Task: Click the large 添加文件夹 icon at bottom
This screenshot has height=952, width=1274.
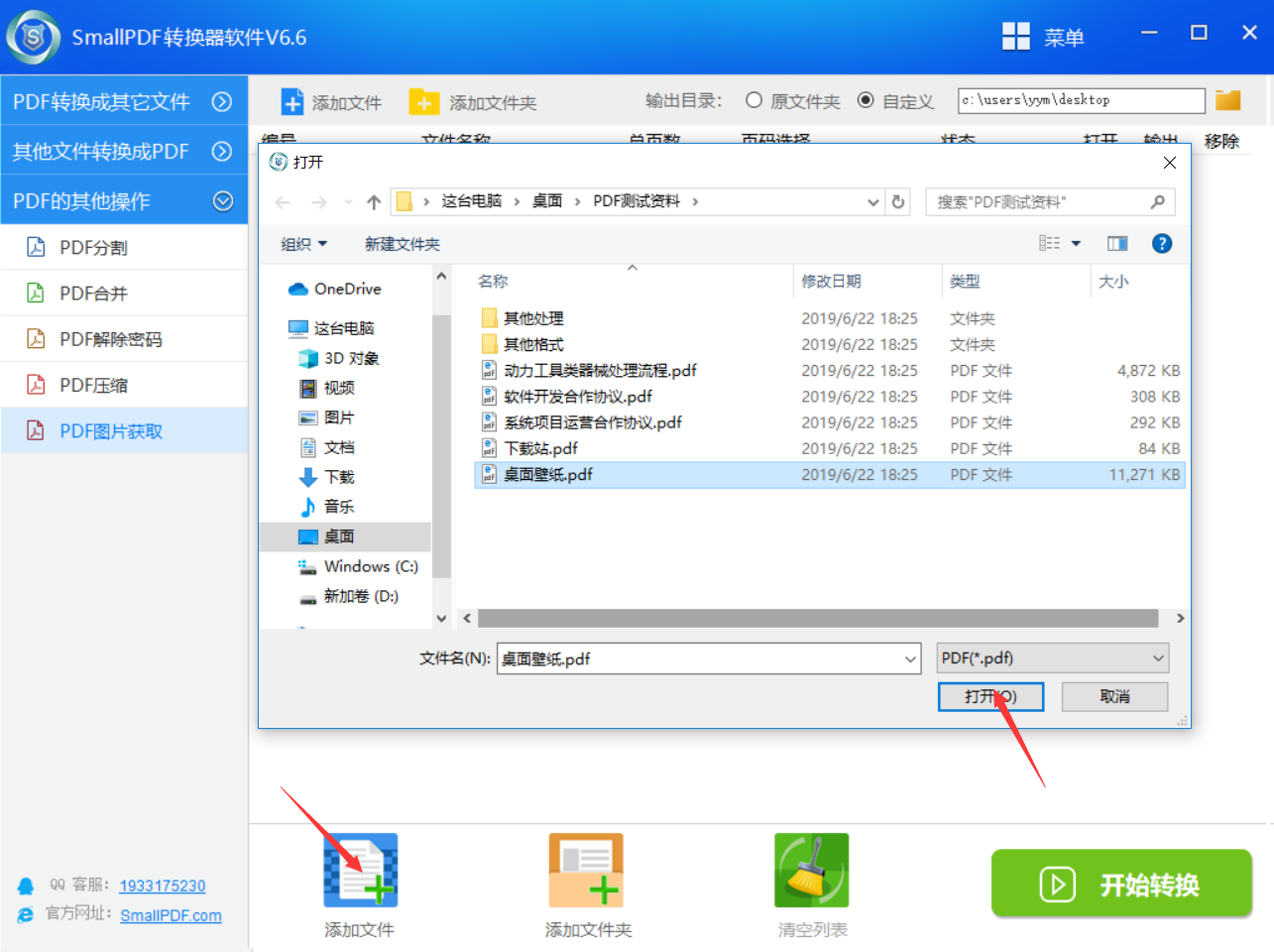Action: (x=586, y=870)
